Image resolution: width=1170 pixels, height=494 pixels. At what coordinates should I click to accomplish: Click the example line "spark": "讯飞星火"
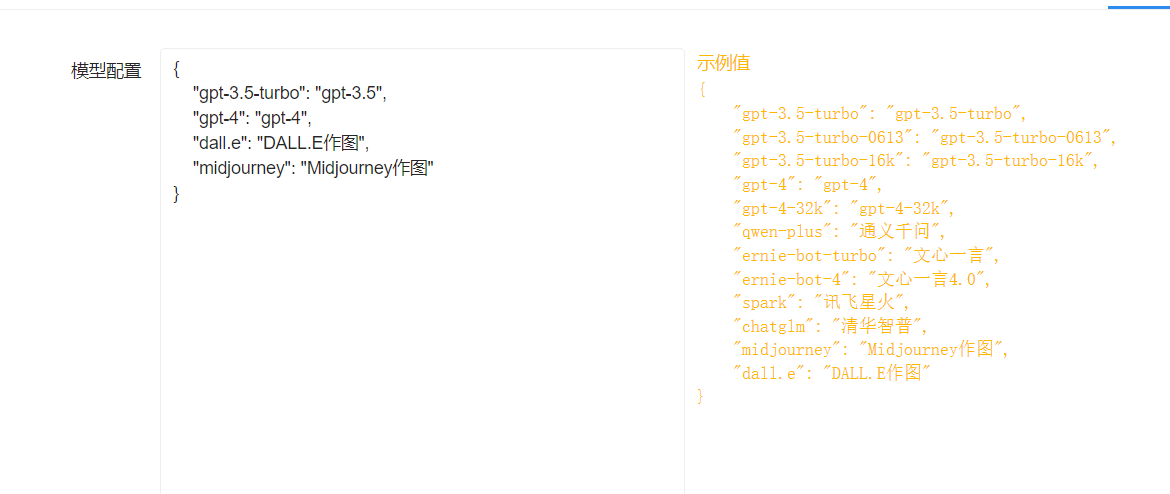pos(822,301)
